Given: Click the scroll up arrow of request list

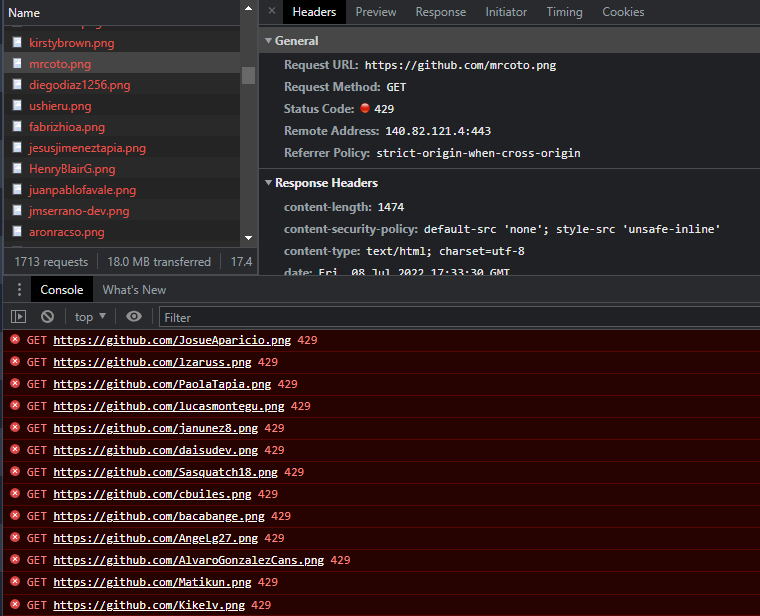Looking at the screenshot, I should pyautogui.click(x=248, y=8).
